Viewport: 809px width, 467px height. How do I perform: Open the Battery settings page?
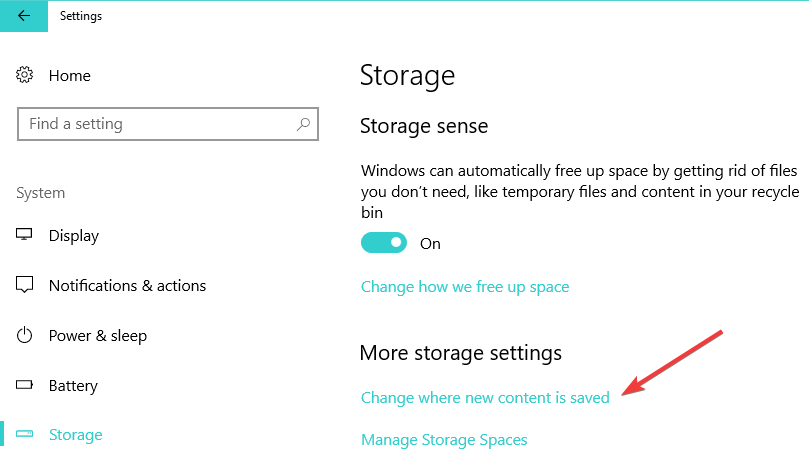(73, 386)
